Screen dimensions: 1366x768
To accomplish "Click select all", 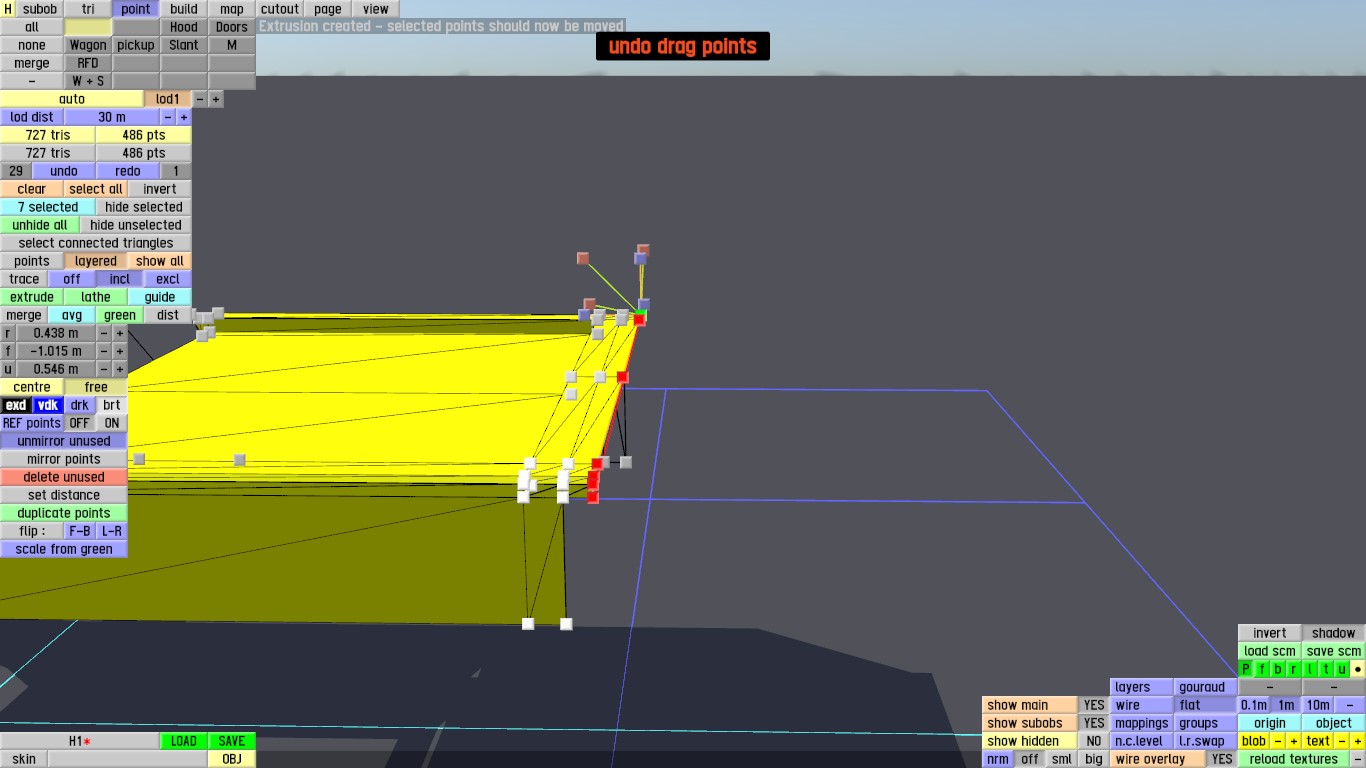I will pyautogui.click(x=96, y=189).
